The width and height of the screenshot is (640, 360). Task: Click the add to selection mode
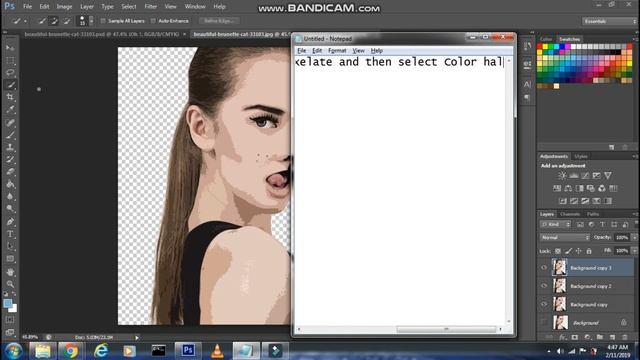coord(53,21)
